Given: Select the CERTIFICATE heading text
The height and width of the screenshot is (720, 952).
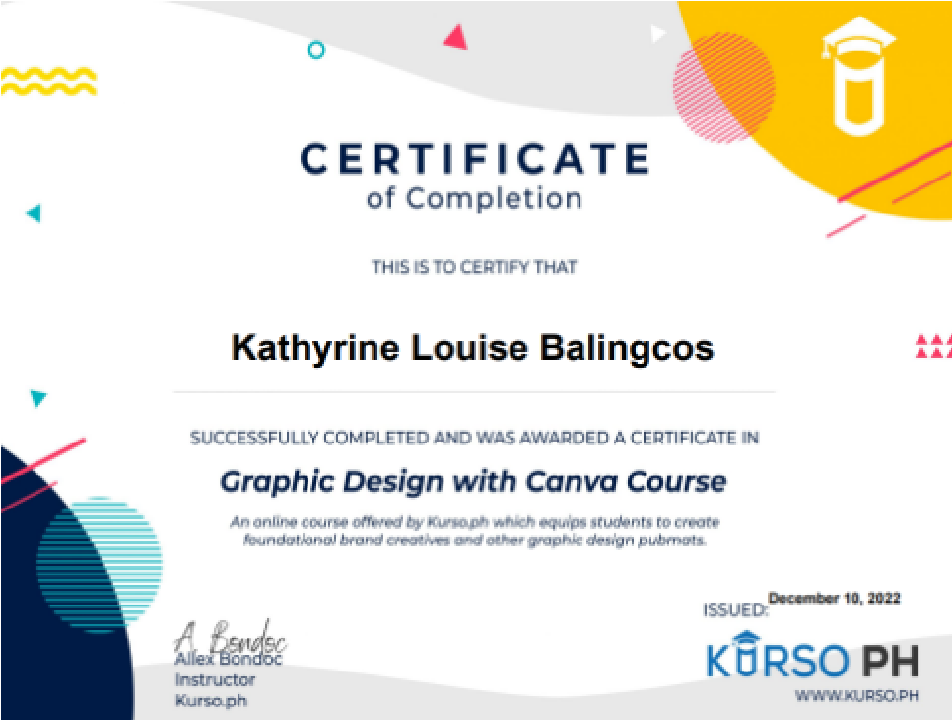Looking at the screenshot, I should point(475,159).
